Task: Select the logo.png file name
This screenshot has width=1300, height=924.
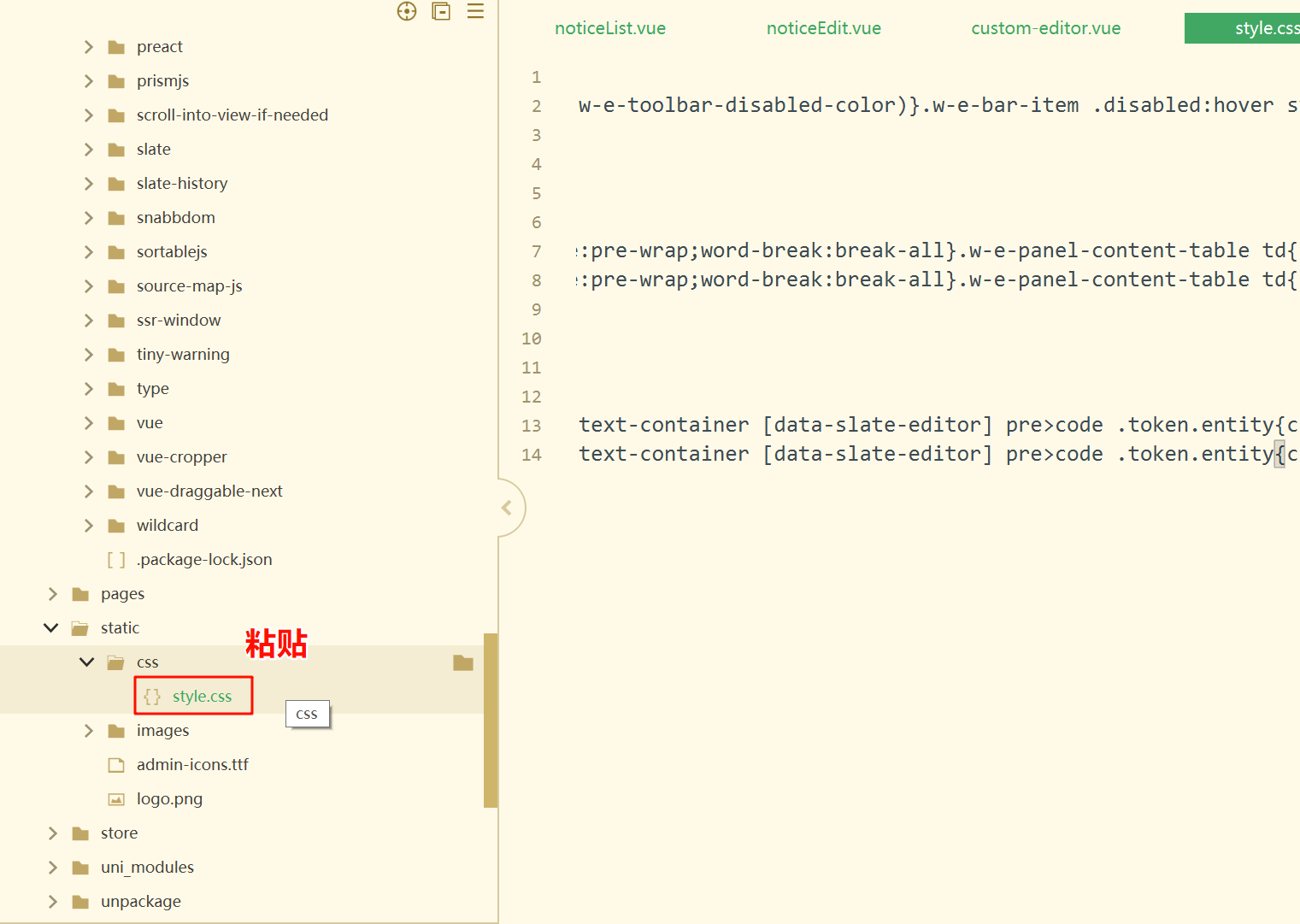Action: (170, 799)
